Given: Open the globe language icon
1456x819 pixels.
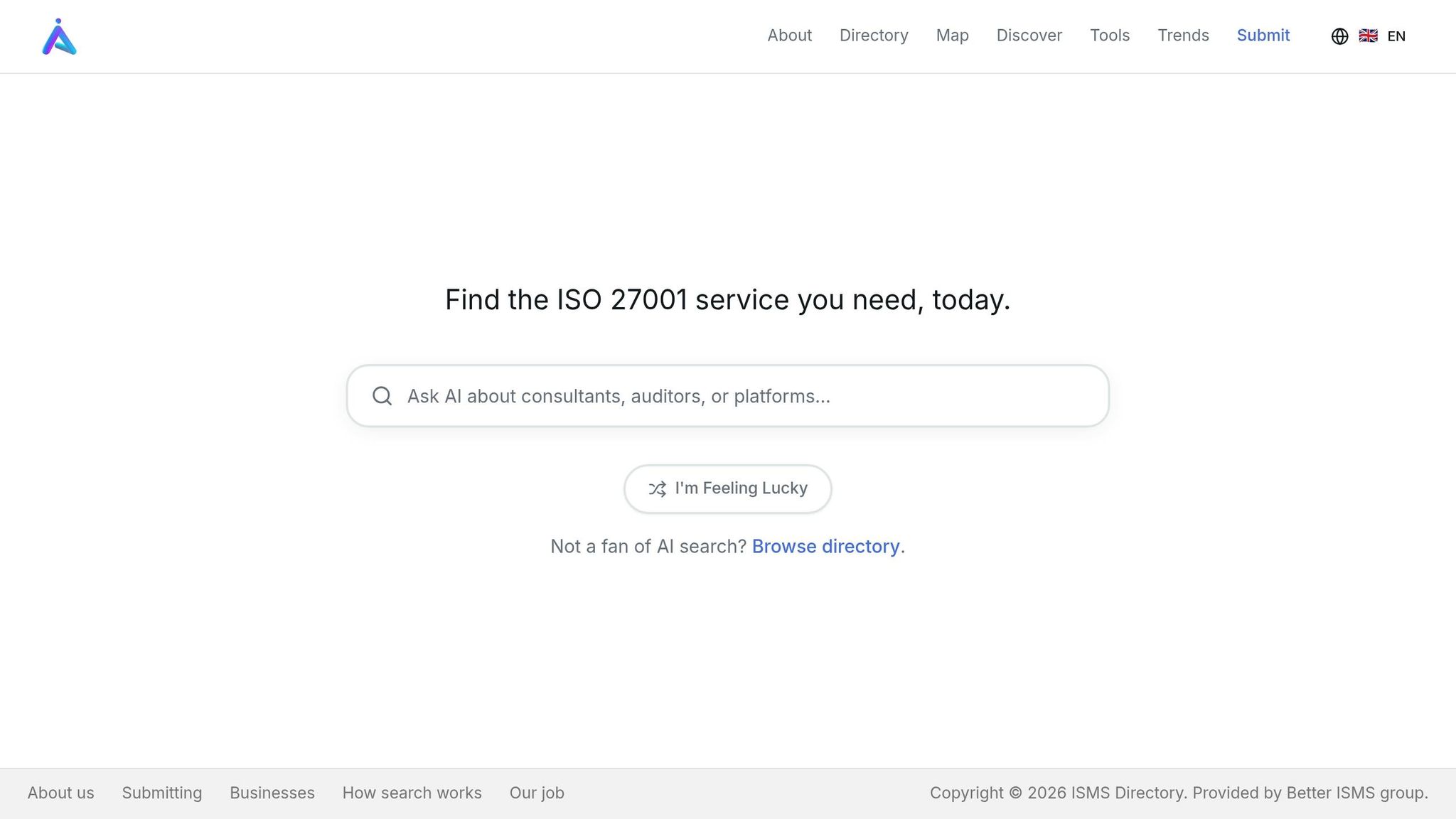Looking at the screenshot, I should [x=1339, y=36].
